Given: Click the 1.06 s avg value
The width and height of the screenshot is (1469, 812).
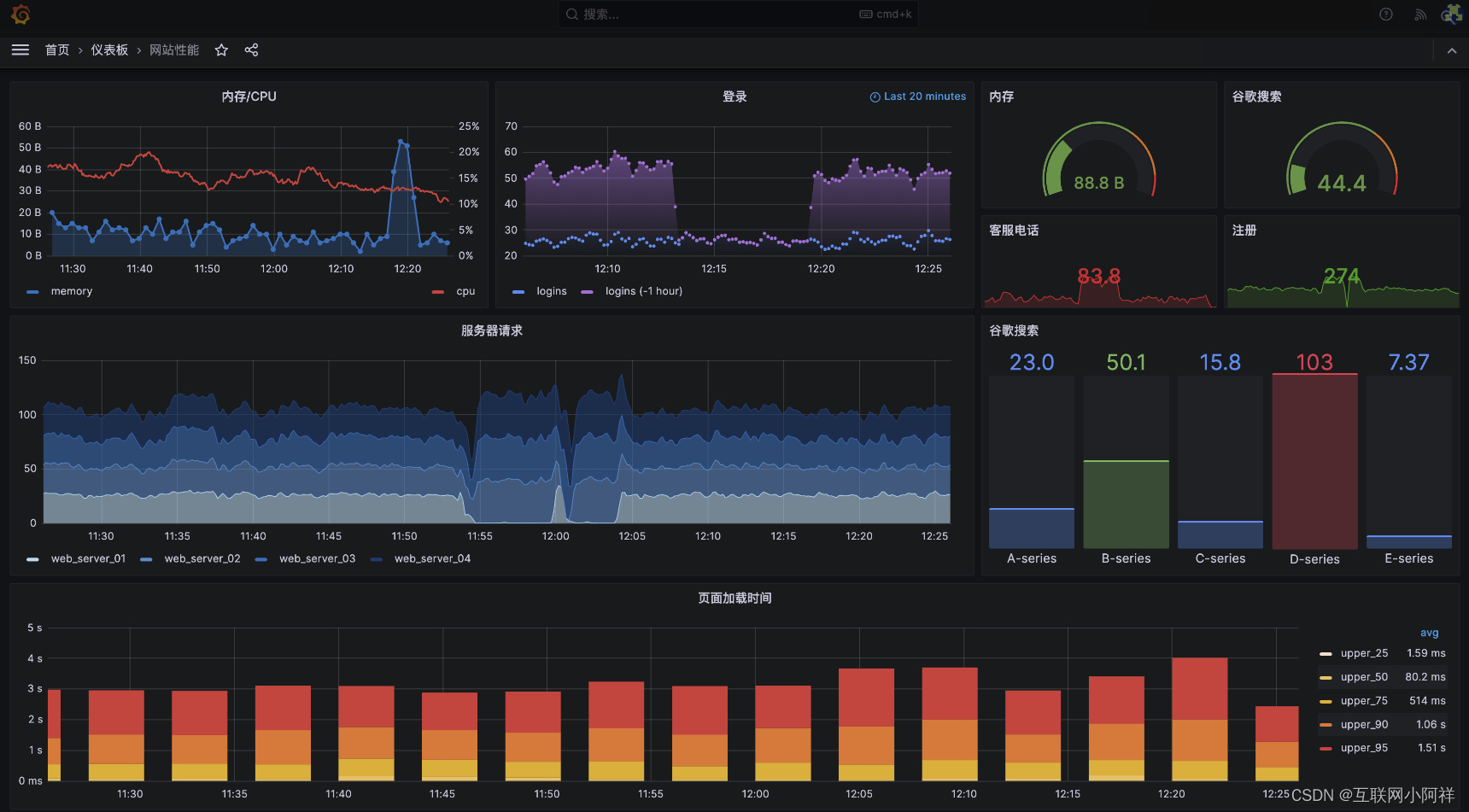Looking at the screenshot, I should (x=1431, y=725).
